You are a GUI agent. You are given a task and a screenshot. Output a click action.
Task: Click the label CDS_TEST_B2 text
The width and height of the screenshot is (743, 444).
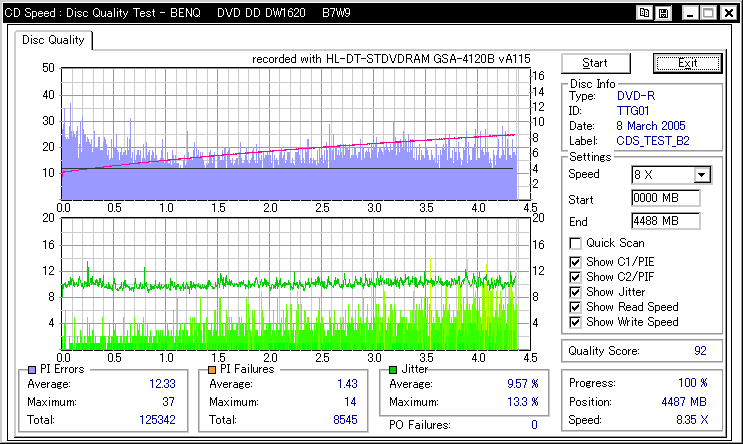[652, 141]
